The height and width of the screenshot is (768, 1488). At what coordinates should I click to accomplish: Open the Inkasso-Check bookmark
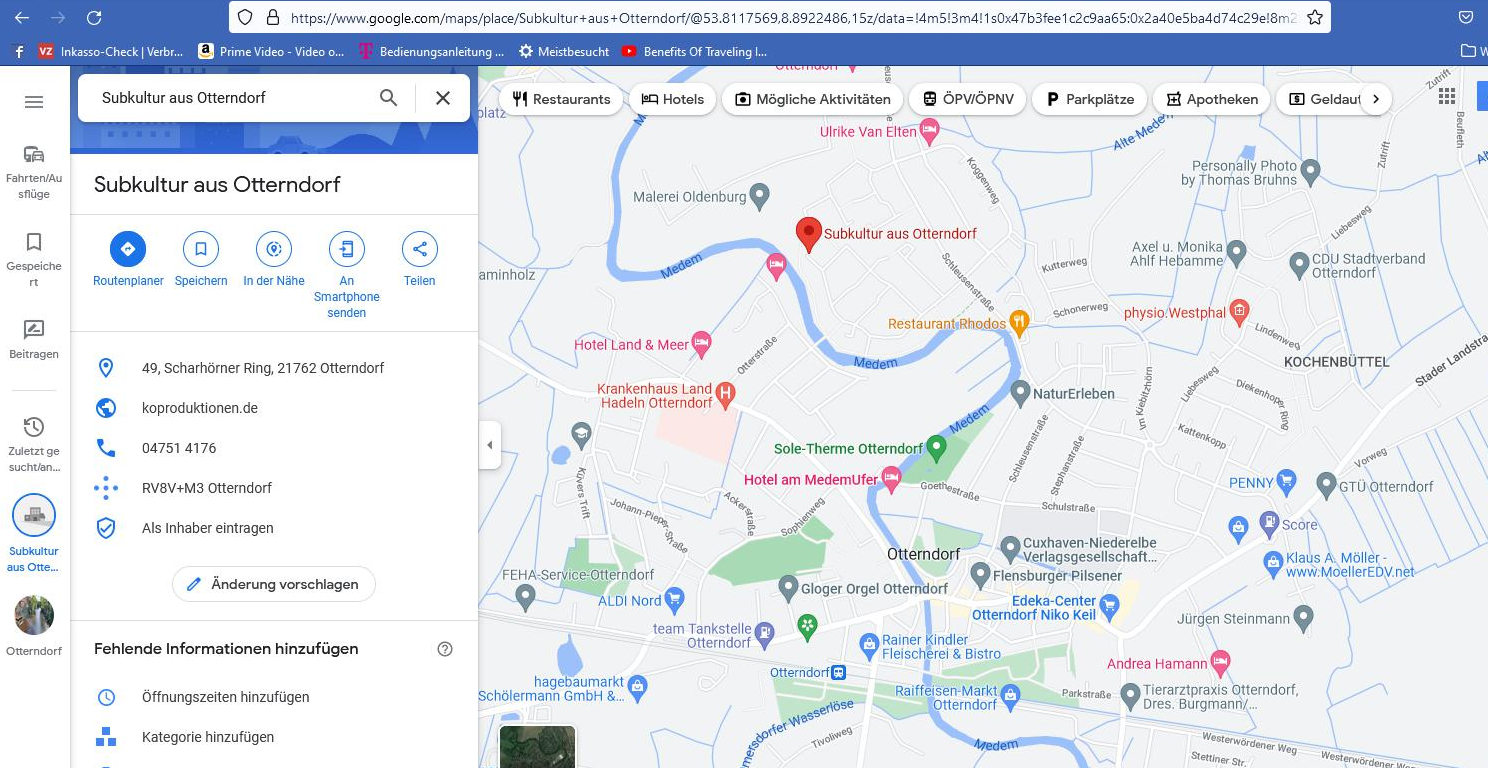tap(111, 51)
